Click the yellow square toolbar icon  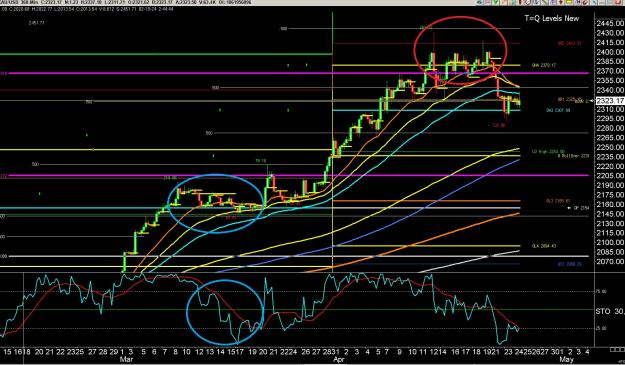[x=569, y=2]
